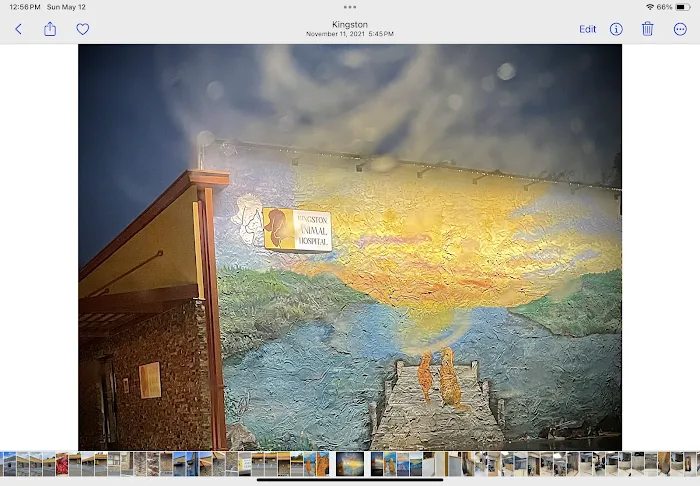The width and height of the screenshot is (700, 486).
Task: Tap the clock showing 12:56 PM
Action: coord(25,7)
